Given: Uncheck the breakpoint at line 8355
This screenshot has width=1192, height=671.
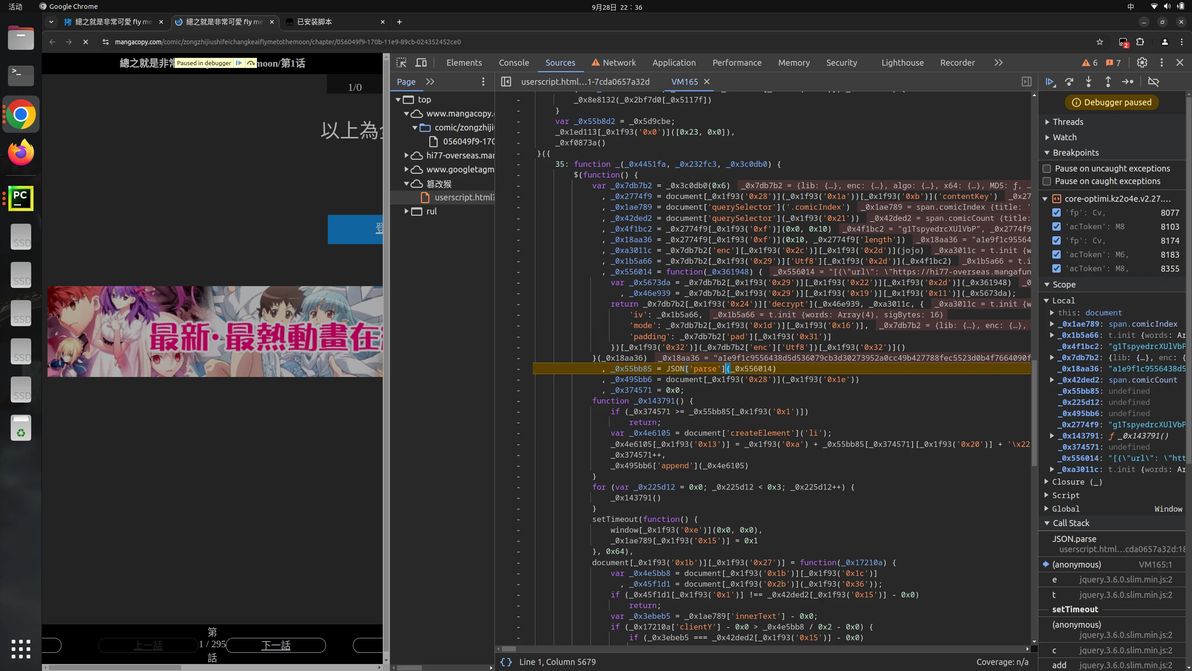Looking at the screenshot, I should [x=1056, y=268].
